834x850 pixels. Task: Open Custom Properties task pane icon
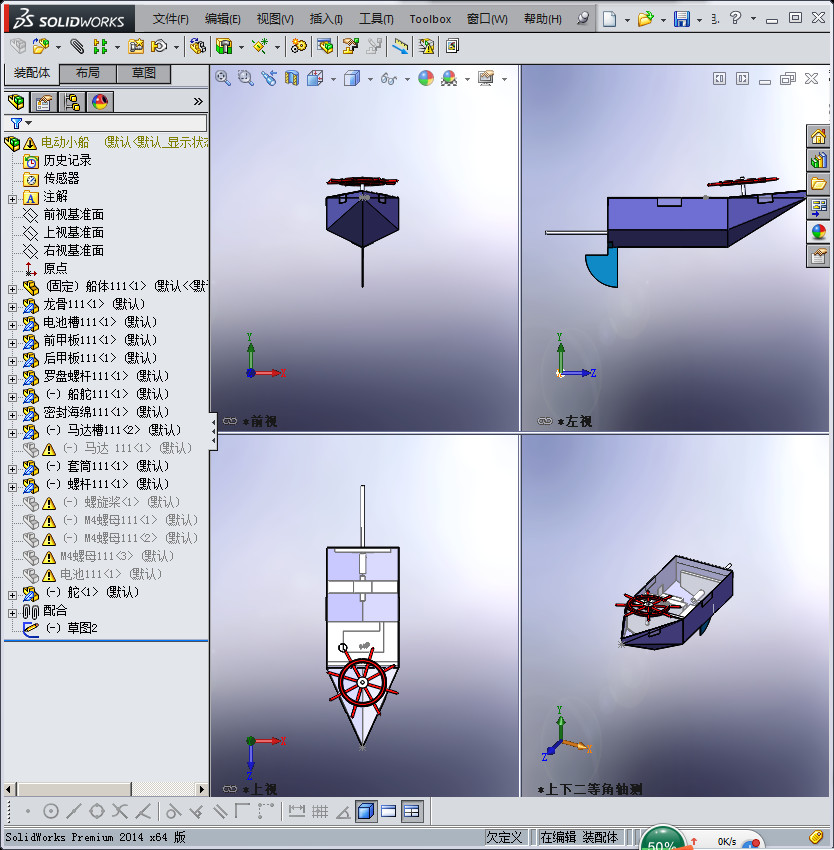pyautogui.click(x=818, y=255)
